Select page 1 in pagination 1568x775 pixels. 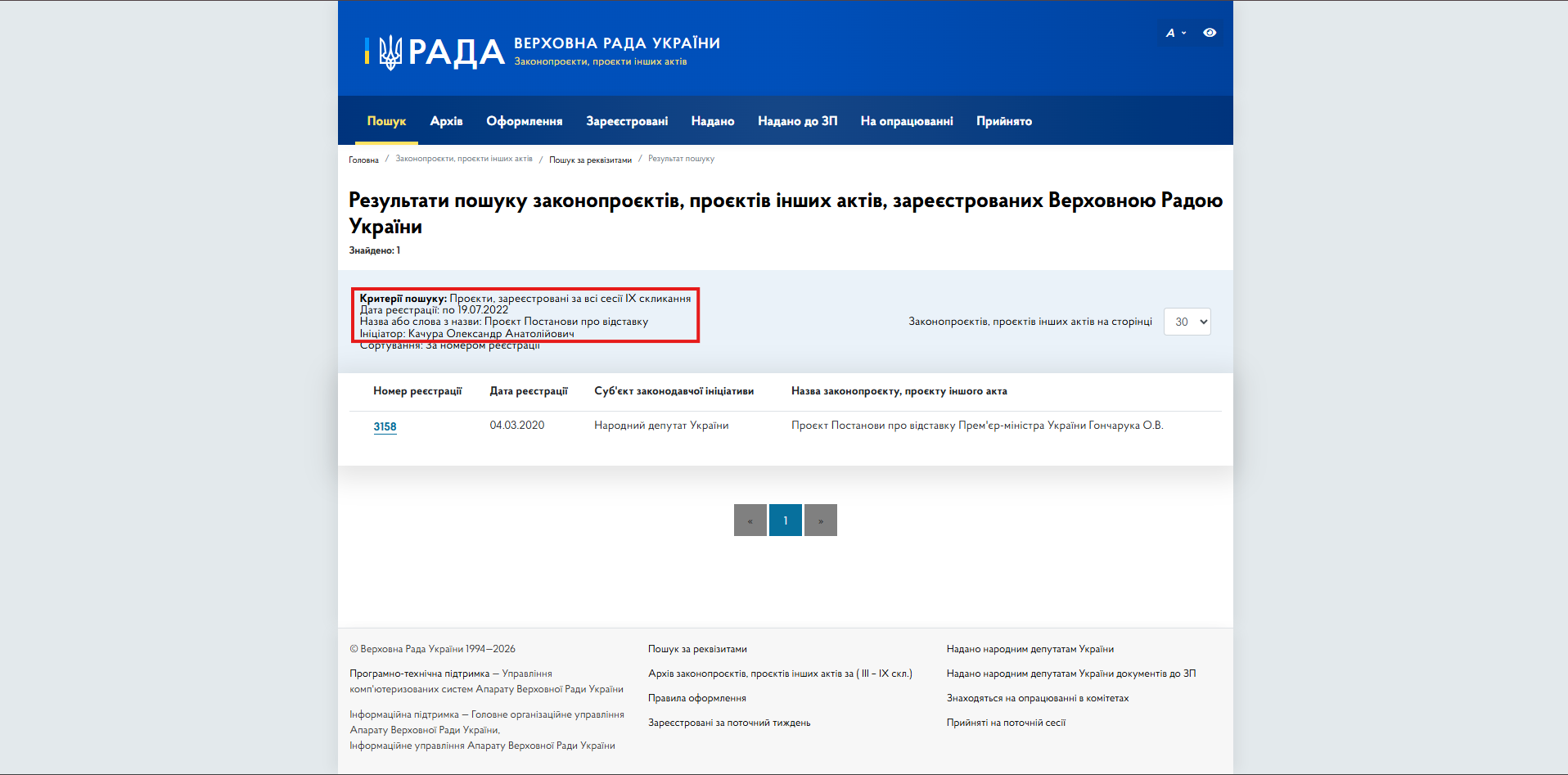pyautogui.click(x=786, y=520)
